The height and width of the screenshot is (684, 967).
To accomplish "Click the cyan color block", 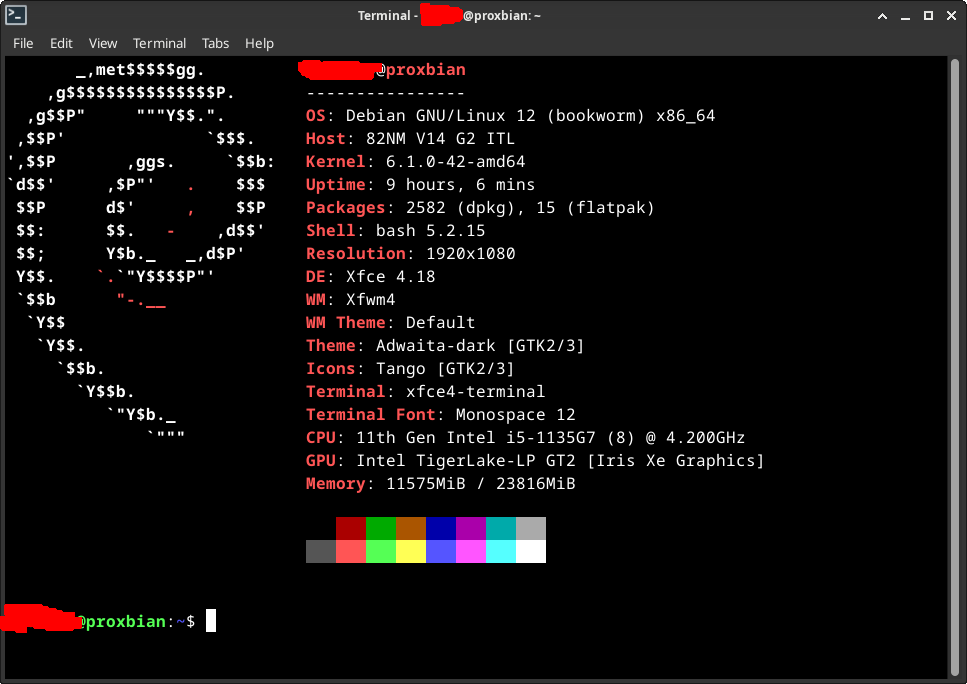I will [501, 551].
